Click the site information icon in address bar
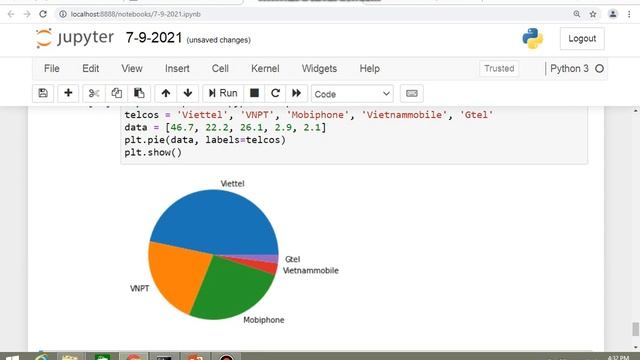640x360 pixels. (x=62, y=14)
